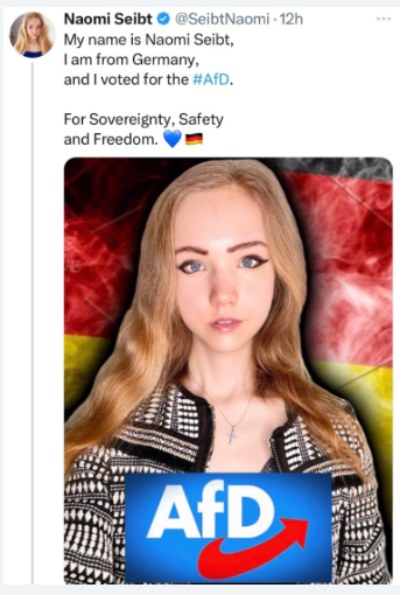400x595 pixels.
Task: Click the Naomi Seibt display name
Action: point(108,19)
